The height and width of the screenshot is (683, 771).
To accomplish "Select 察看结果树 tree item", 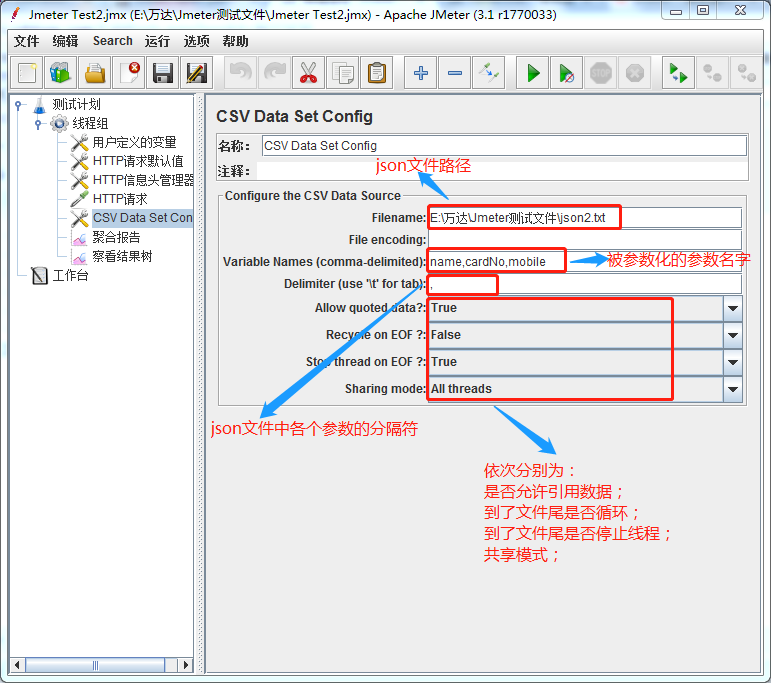I will (122, 257).
